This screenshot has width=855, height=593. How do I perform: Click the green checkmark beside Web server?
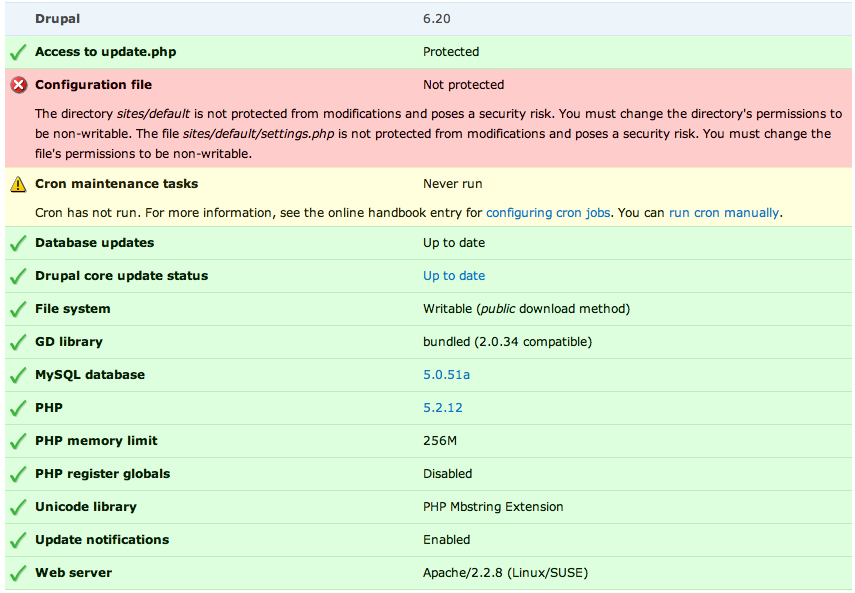(x=18, y=573)
